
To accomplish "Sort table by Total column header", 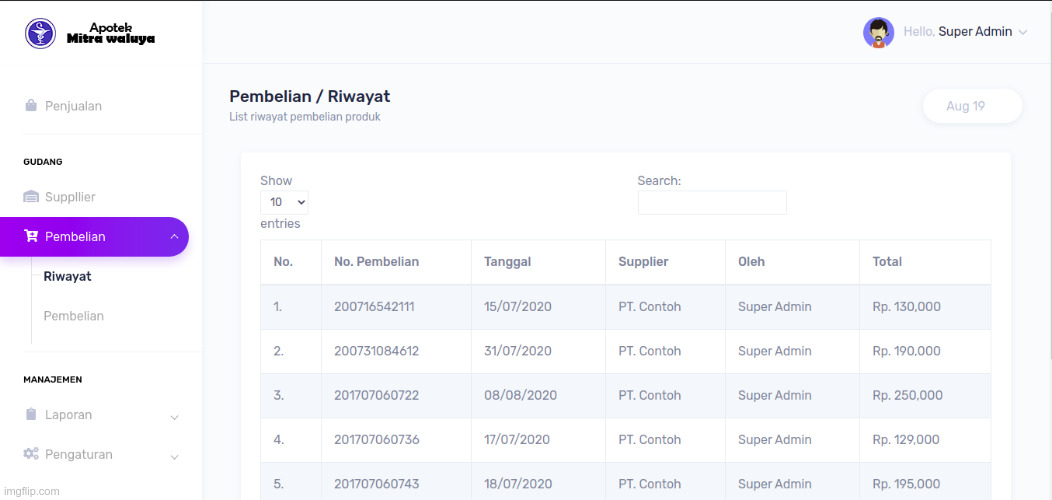I will 887,262.
